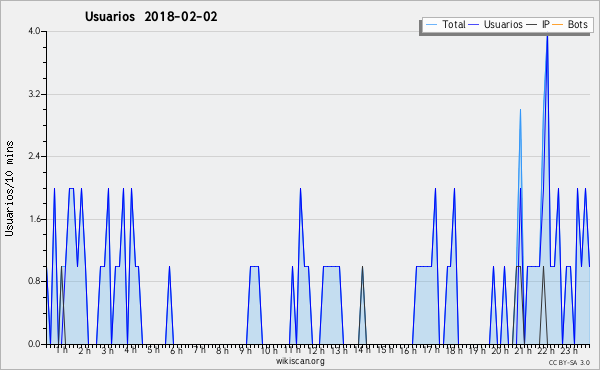Click the light blue Total legend line
The image size is (600, 370).
pos(431,25)
